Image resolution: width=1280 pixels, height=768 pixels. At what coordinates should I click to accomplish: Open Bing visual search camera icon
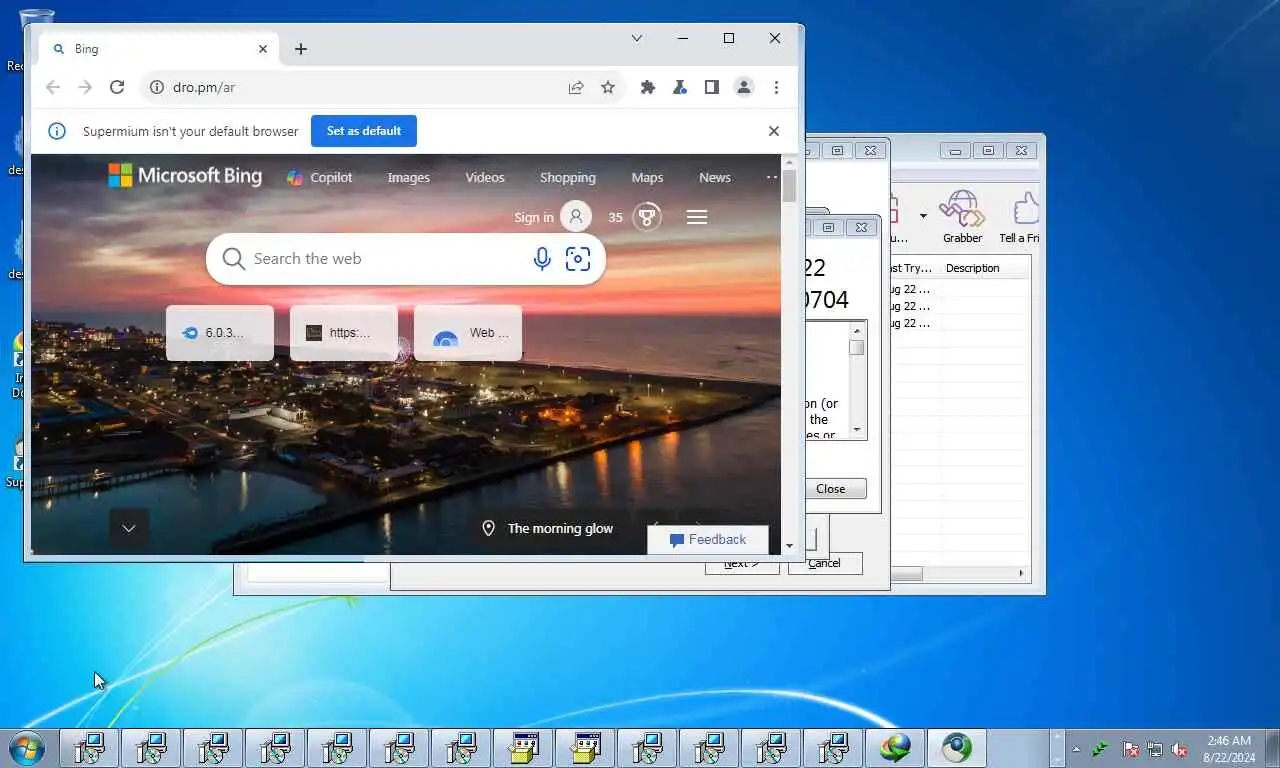[577, 259]
